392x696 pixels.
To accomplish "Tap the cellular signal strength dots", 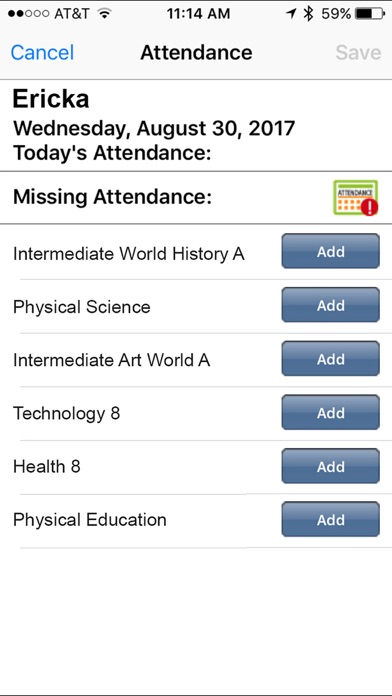I will click(x=28, y=14).
